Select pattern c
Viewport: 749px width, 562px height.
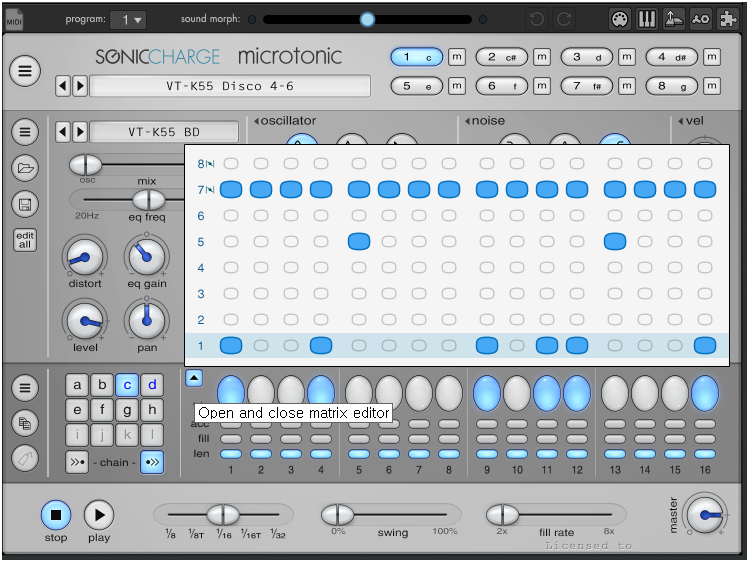tap(127, 385)
